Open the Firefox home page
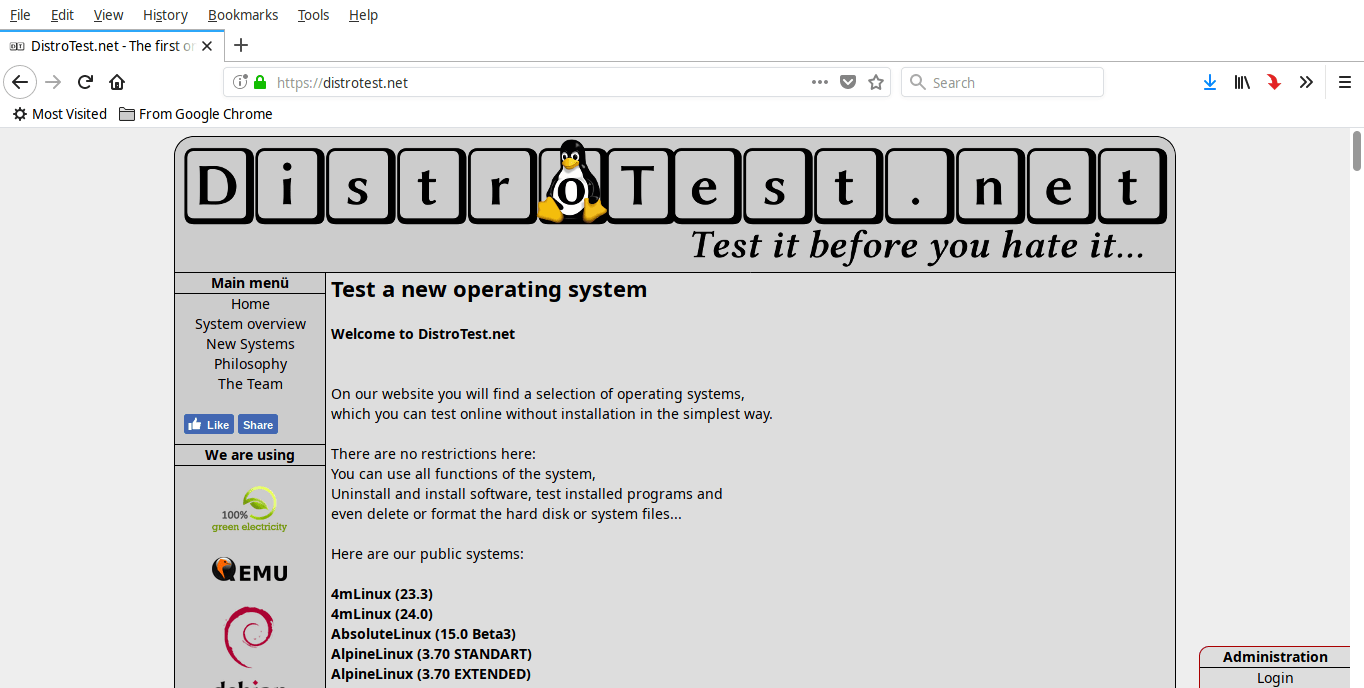The height and width of the screenshot is (688, 1364). tap(116, 82)
